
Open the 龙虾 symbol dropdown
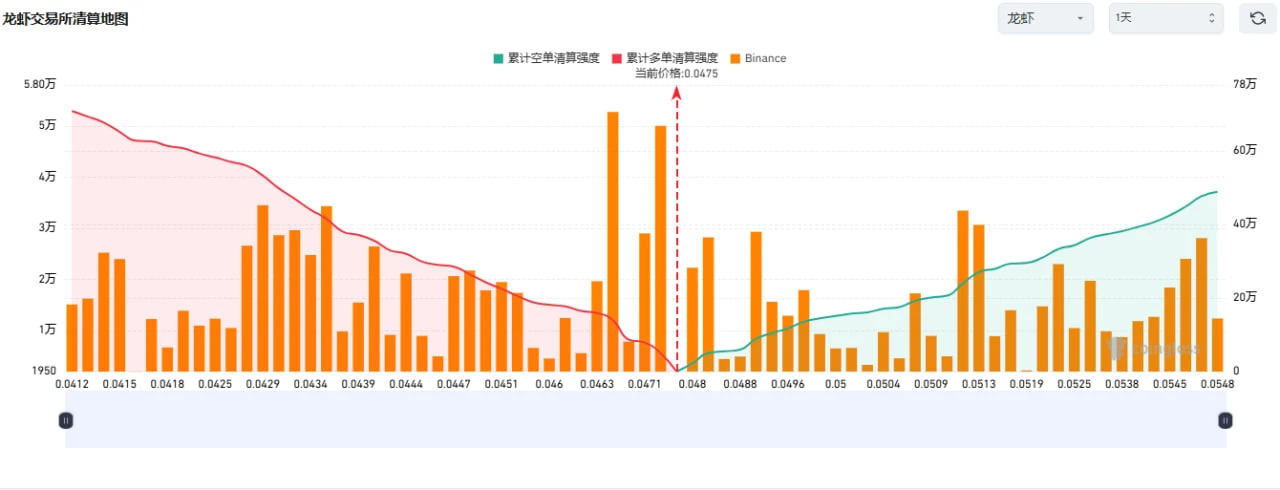(x=1045, y=18)
